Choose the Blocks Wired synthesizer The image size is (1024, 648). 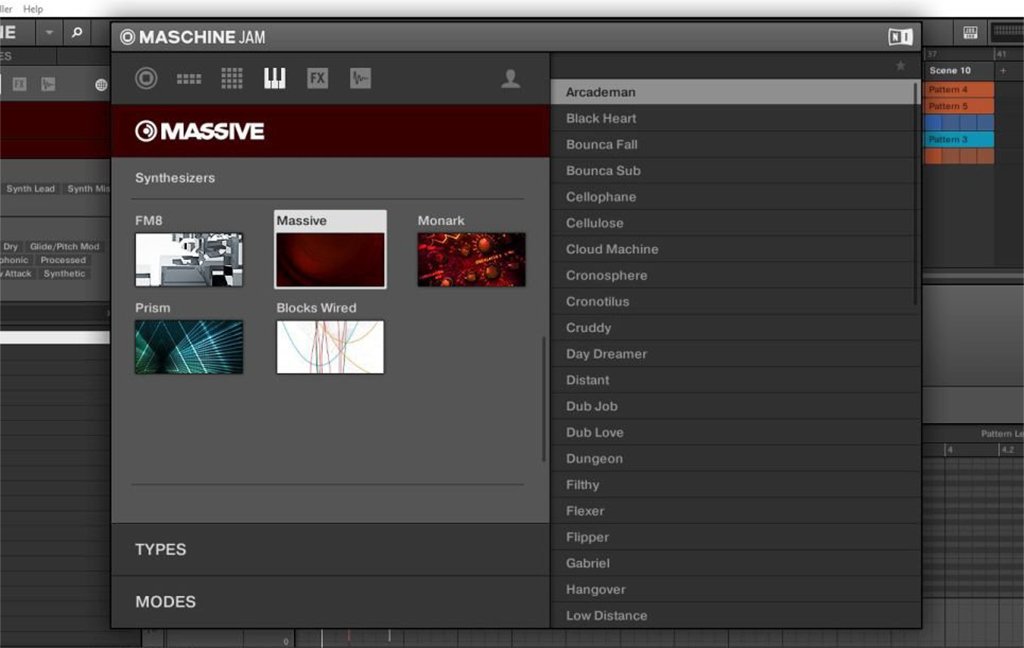pyautogui.click(x=330, y=346)
